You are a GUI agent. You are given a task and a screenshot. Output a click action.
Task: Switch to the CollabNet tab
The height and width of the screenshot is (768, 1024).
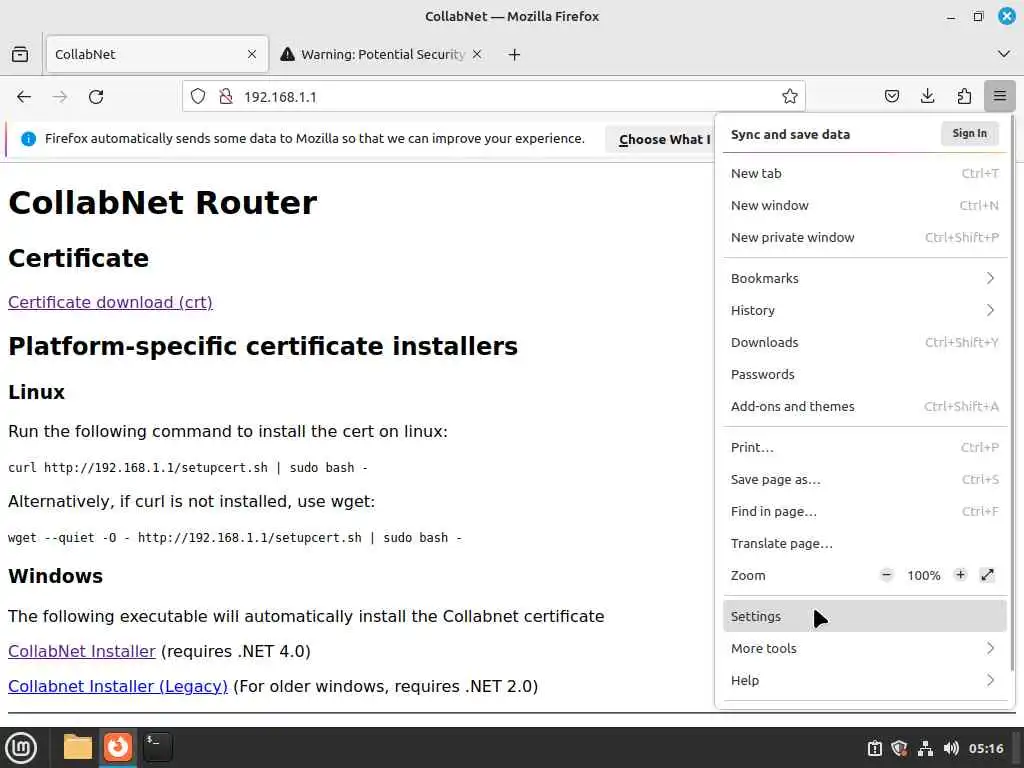pyautogui.click(x=157, y=54)
